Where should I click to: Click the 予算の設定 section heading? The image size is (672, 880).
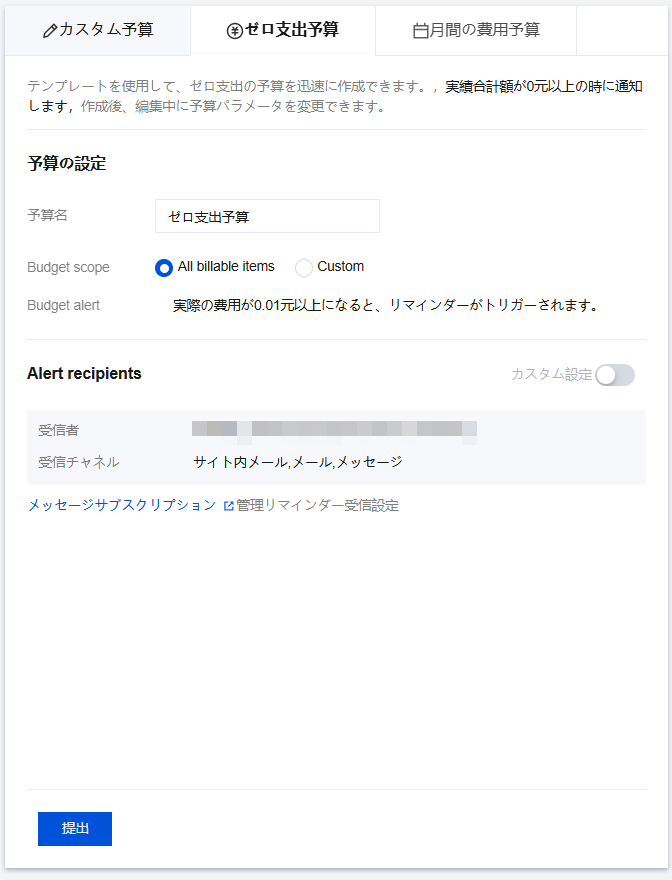click(x=67, y=163)
